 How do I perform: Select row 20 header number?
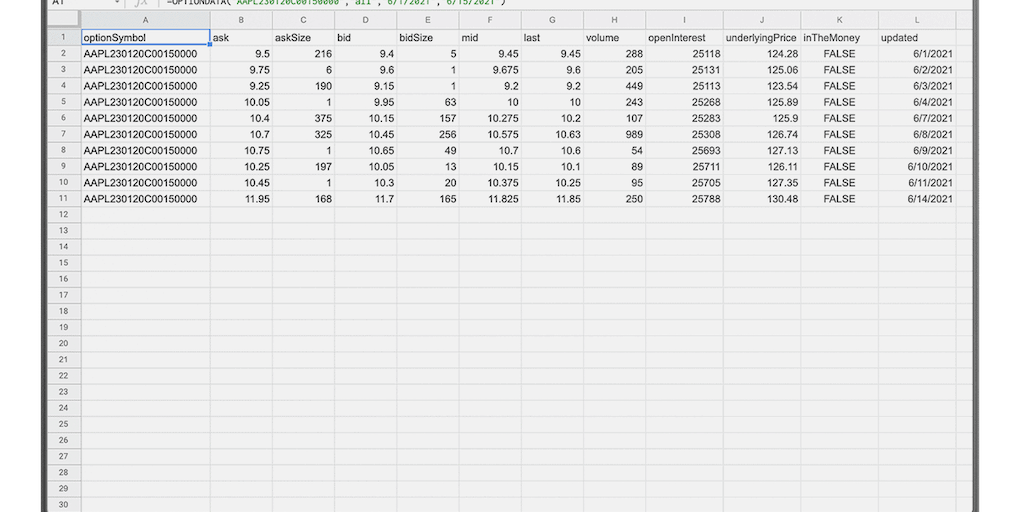point(63,344)
